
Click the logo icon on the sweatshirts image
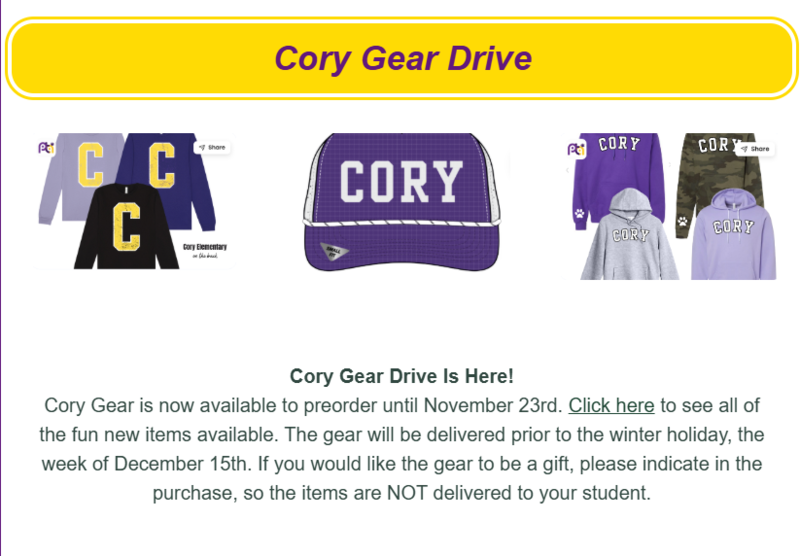44,148
